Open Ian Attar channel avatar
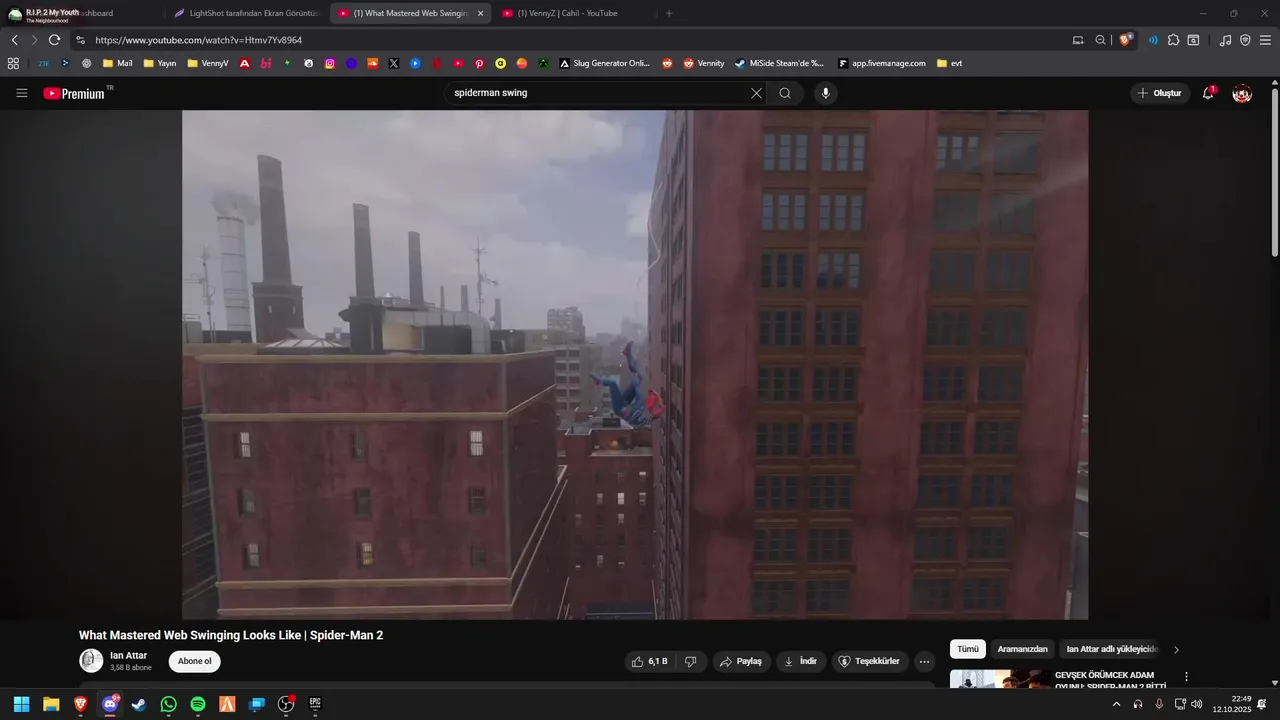1280x720 pixels. pos(91,661)
